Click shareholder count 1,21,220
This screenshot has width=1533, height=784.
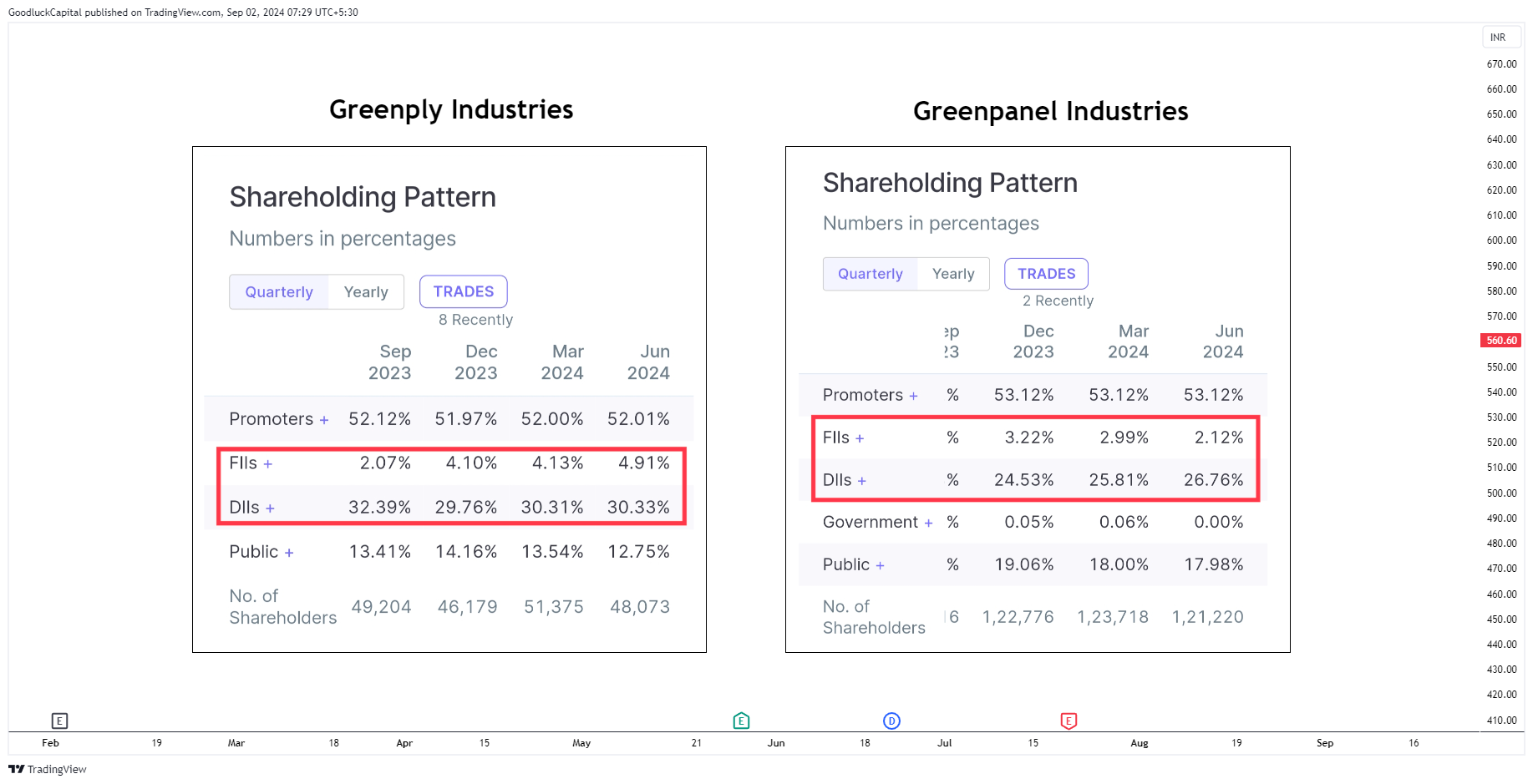(x=1208, y=617)
